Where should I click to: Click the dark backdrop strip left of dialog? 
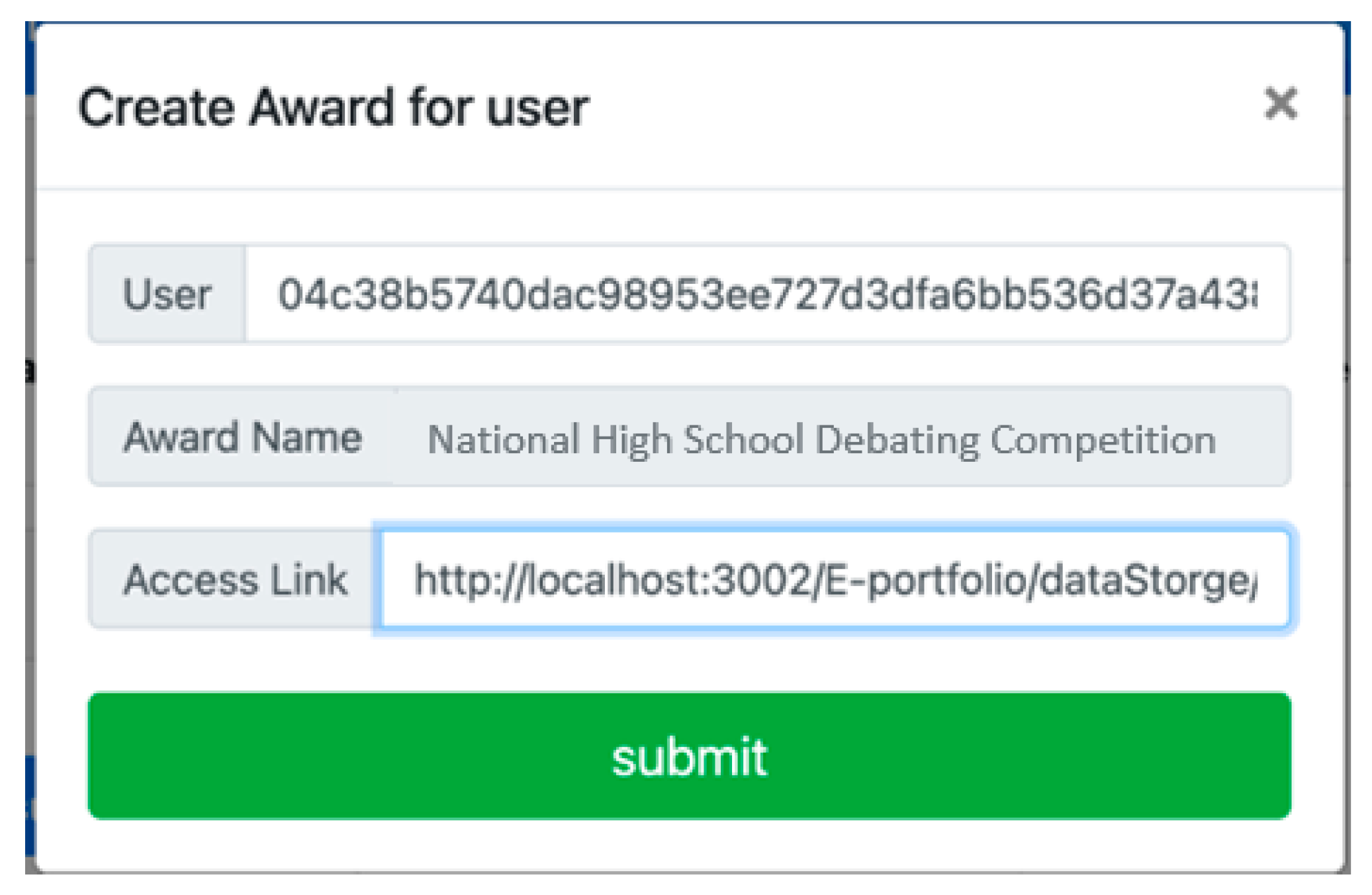29,463
